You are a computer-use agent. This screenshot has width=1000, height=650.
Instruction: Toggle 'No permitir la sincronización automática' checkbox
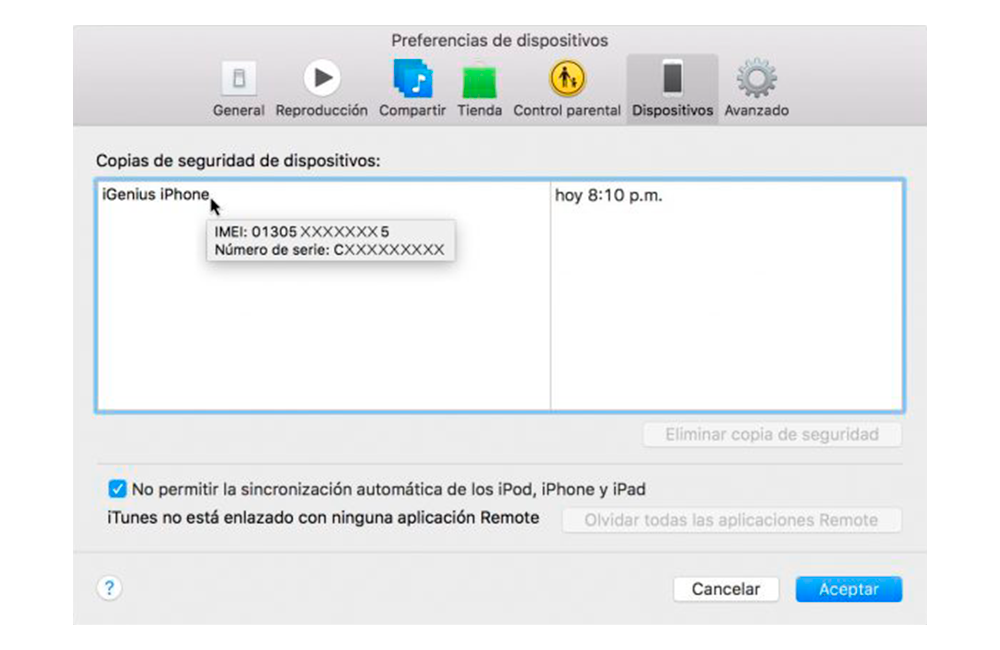point(117,489)
